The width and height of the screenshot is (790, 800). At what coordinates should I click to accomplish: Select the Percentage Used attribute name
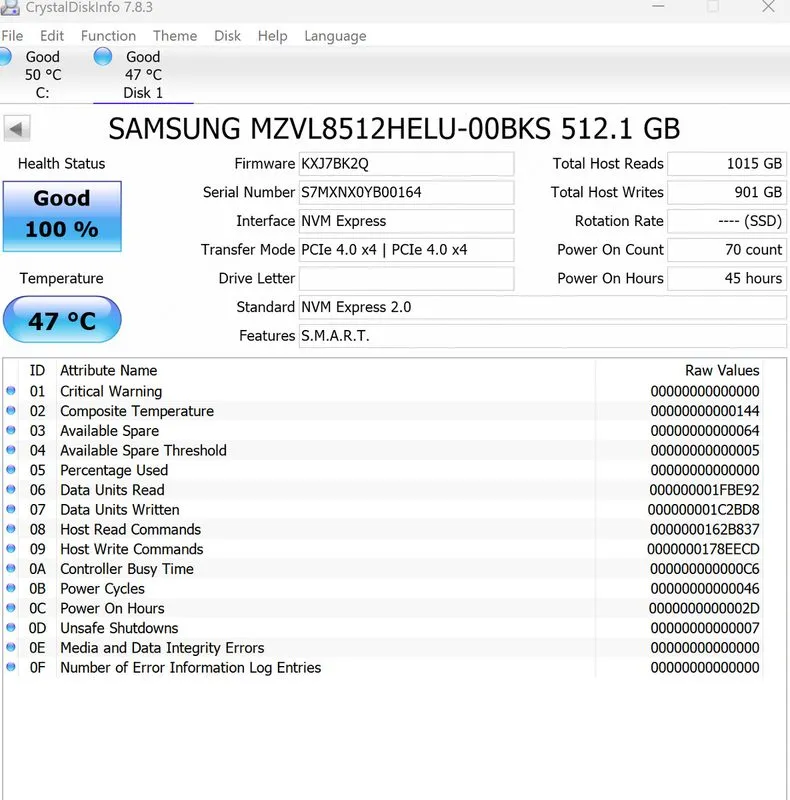pyautogui.click(x=114, y=470)
